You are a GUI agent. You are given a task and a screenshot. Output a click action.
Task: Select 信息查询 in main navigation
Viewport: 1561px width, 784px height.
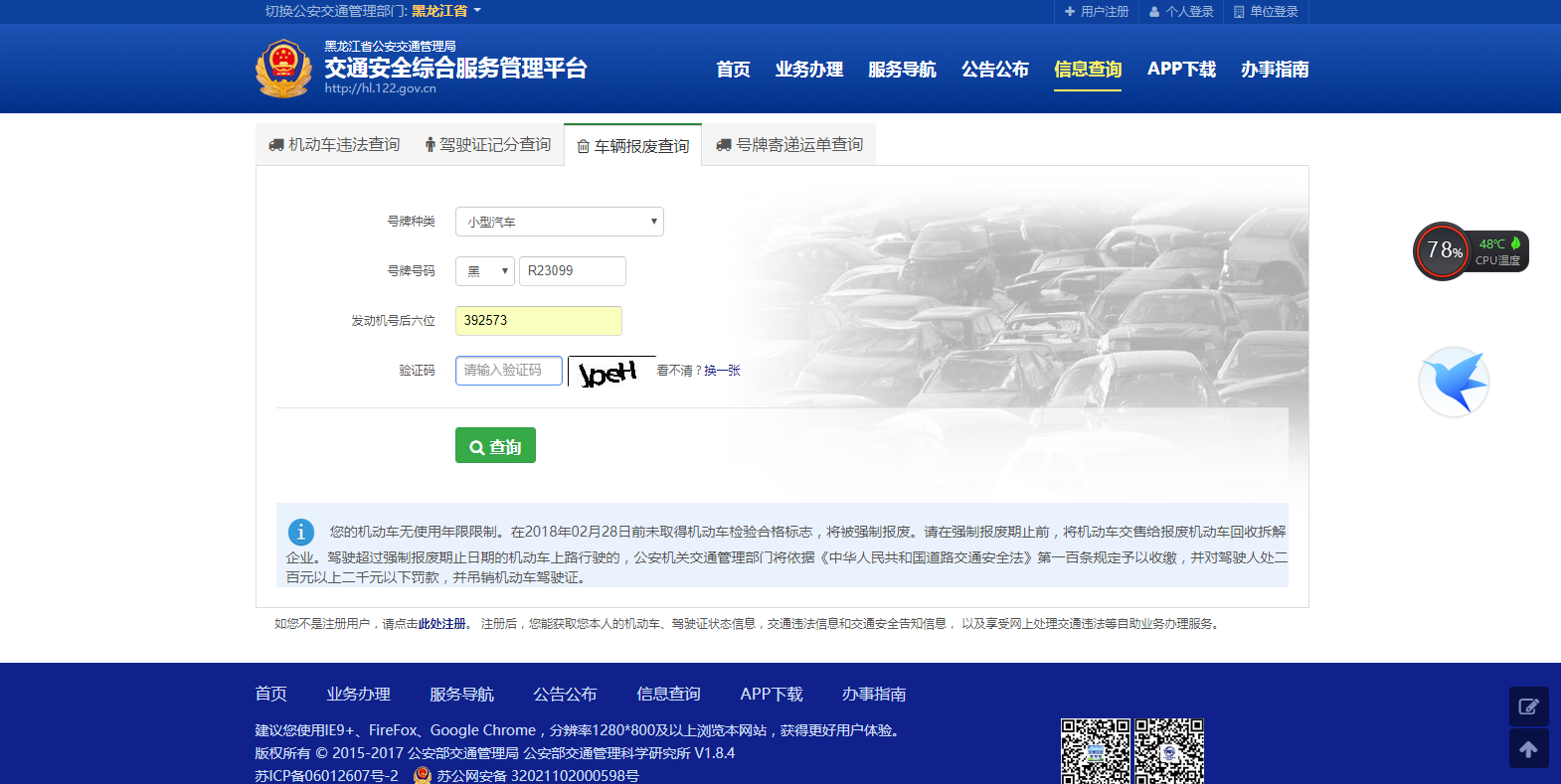[x=1088, y=70]
